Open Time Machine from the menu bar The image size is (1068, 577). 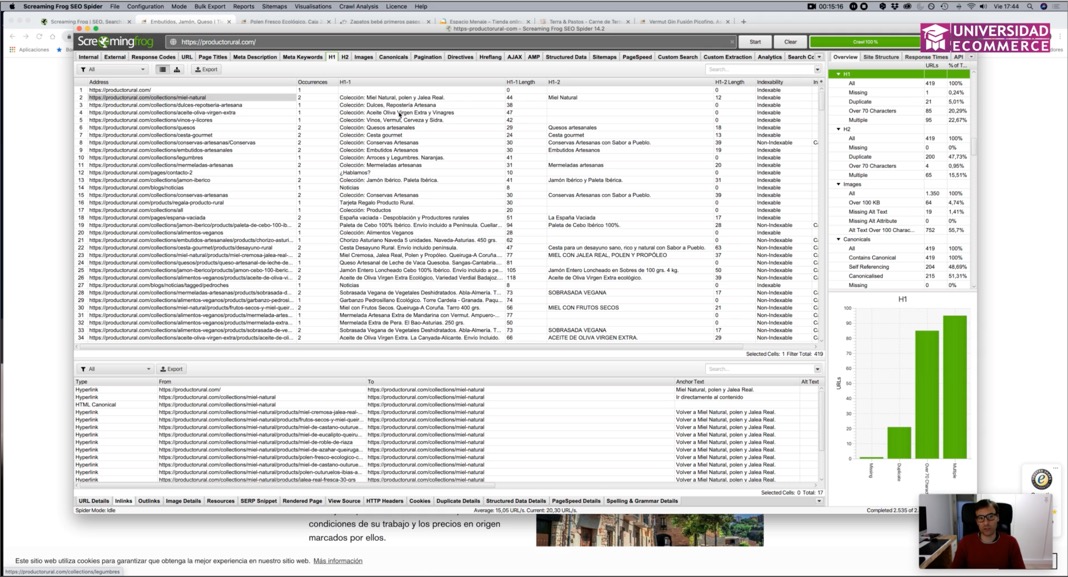pos(944,6)
